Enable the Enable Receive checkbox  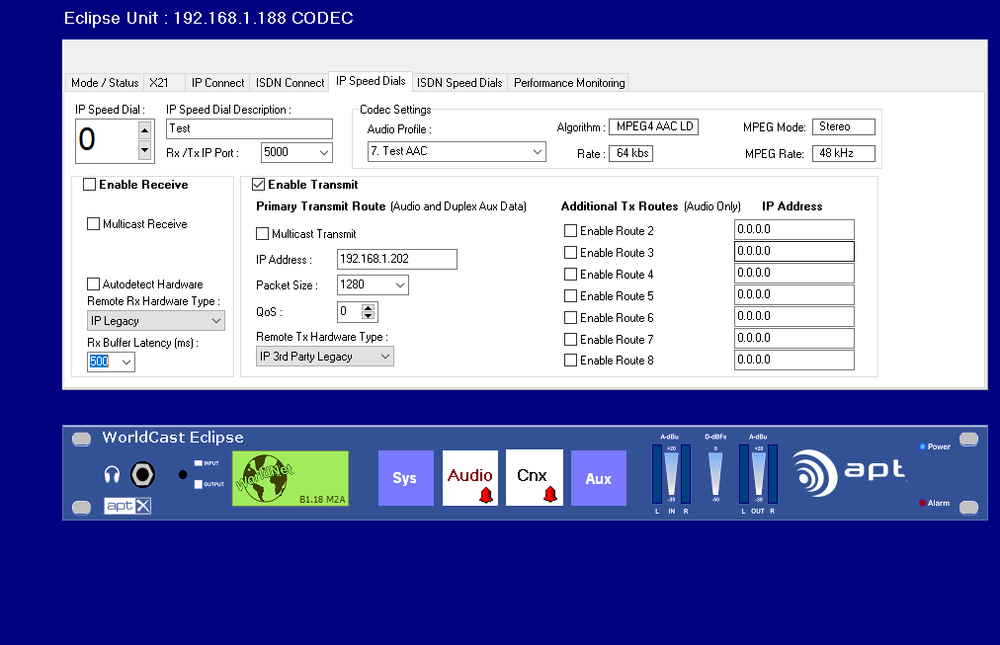tap(89, 184)
